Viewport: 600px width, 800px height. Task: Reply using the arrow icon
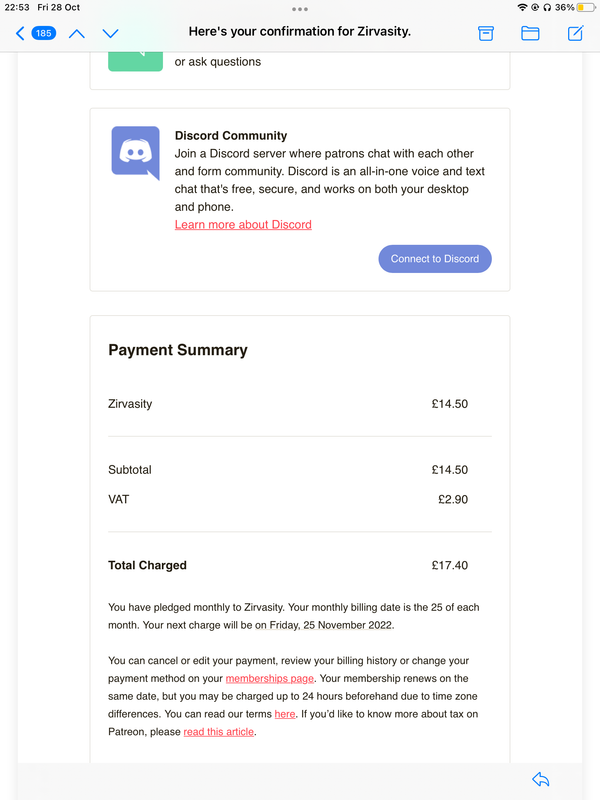coord(540,779)
